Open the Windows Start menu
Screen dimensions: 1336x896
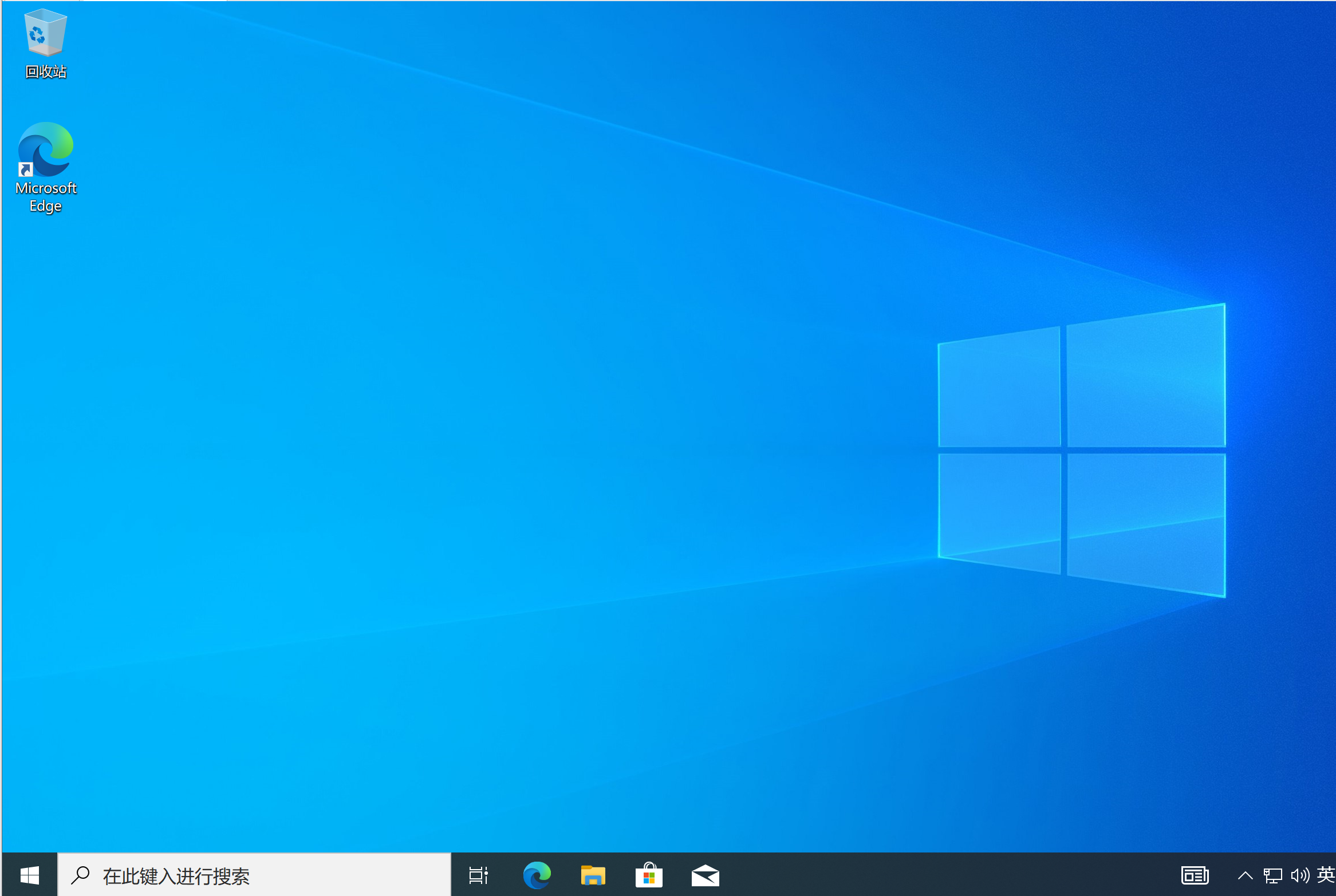point(29,875)
